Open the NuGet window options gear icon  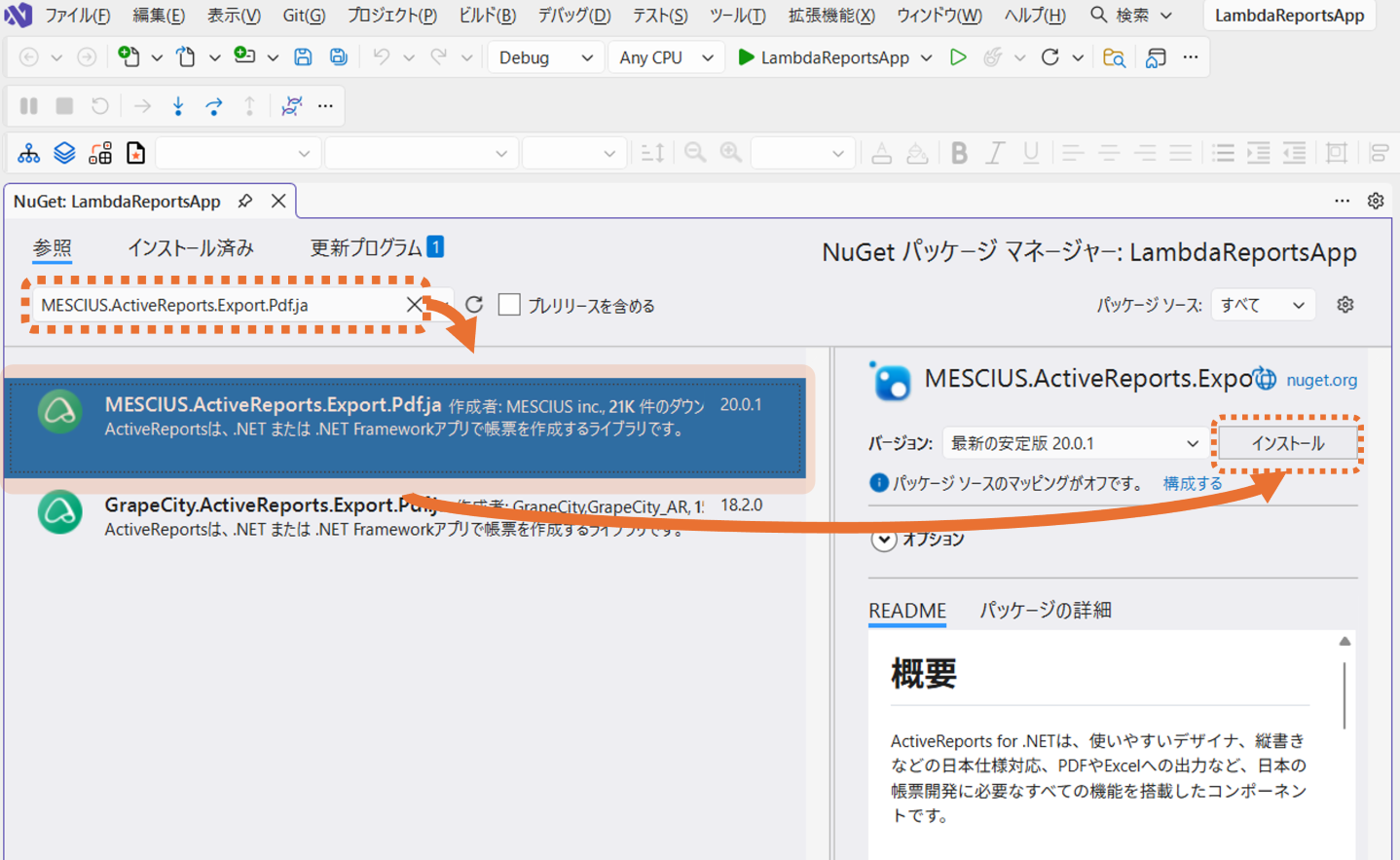pyautogui.click(x=1376, y=201)
